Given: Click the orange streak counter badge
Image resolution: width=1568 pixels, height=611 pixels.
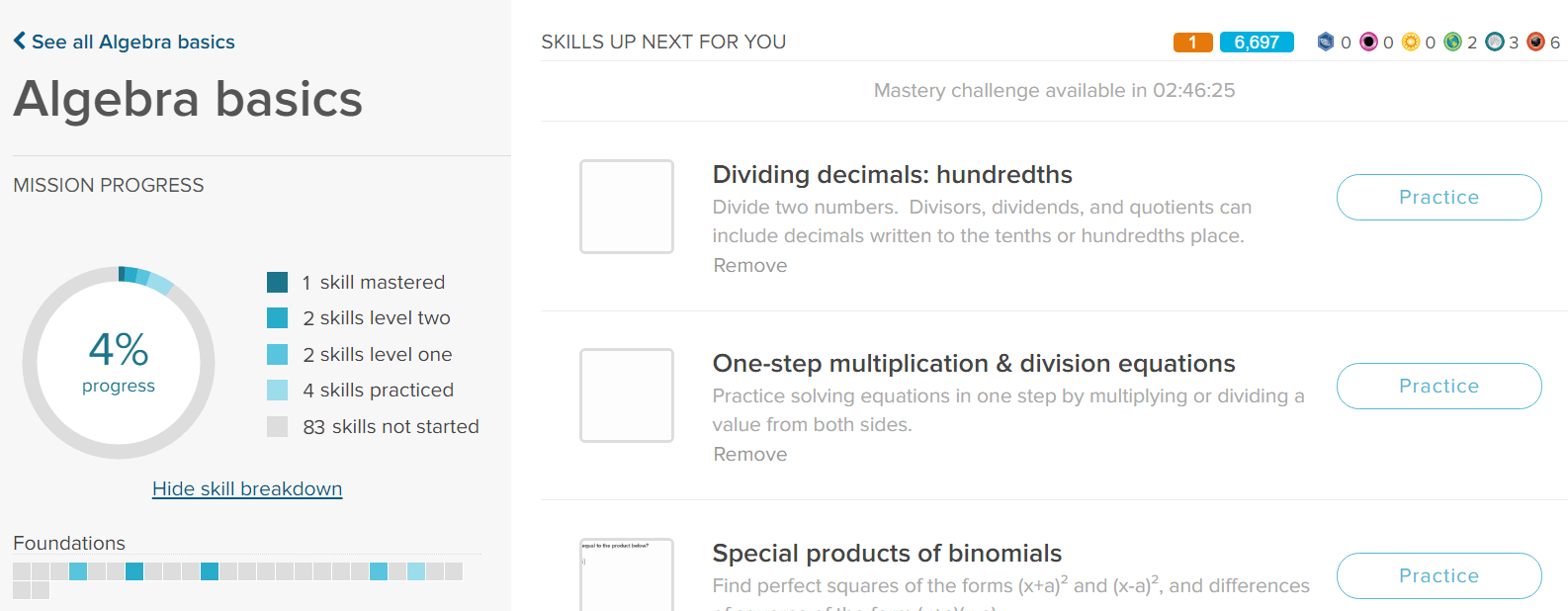Looking at the screenshot, I should pos(1192,43).
